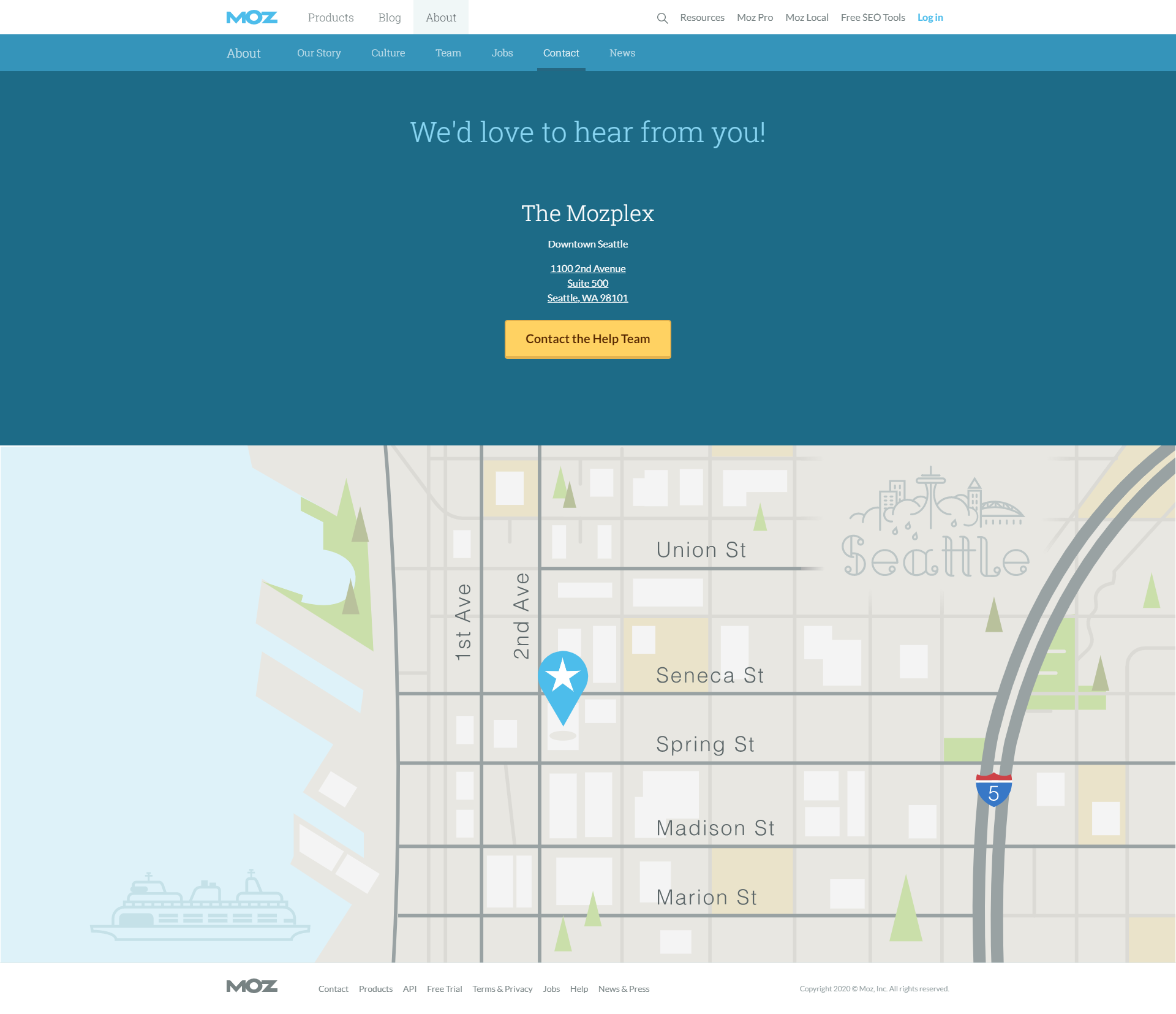The height and width of the screenshot is (1014, 1176).
Task: Click the Culture sub-navigation item
Action: pyautogui.click(x=388, y=53)
